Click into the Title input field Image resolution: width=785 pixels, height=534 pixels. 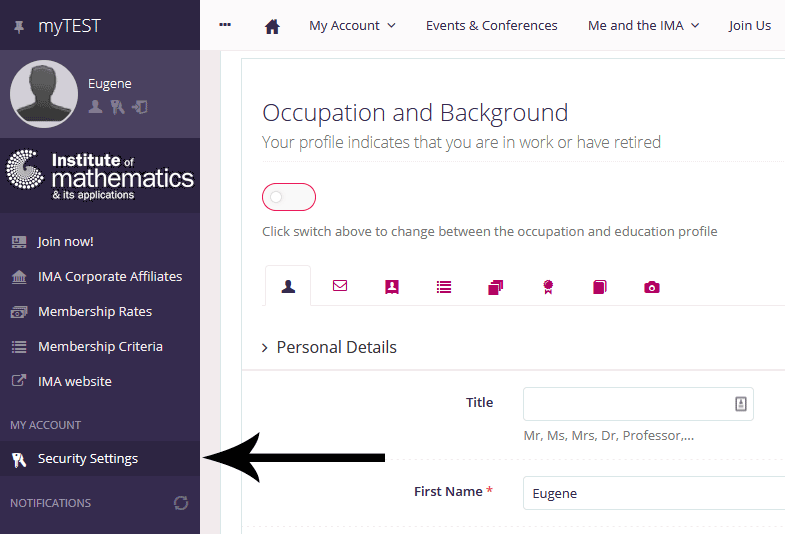point(638,404)
